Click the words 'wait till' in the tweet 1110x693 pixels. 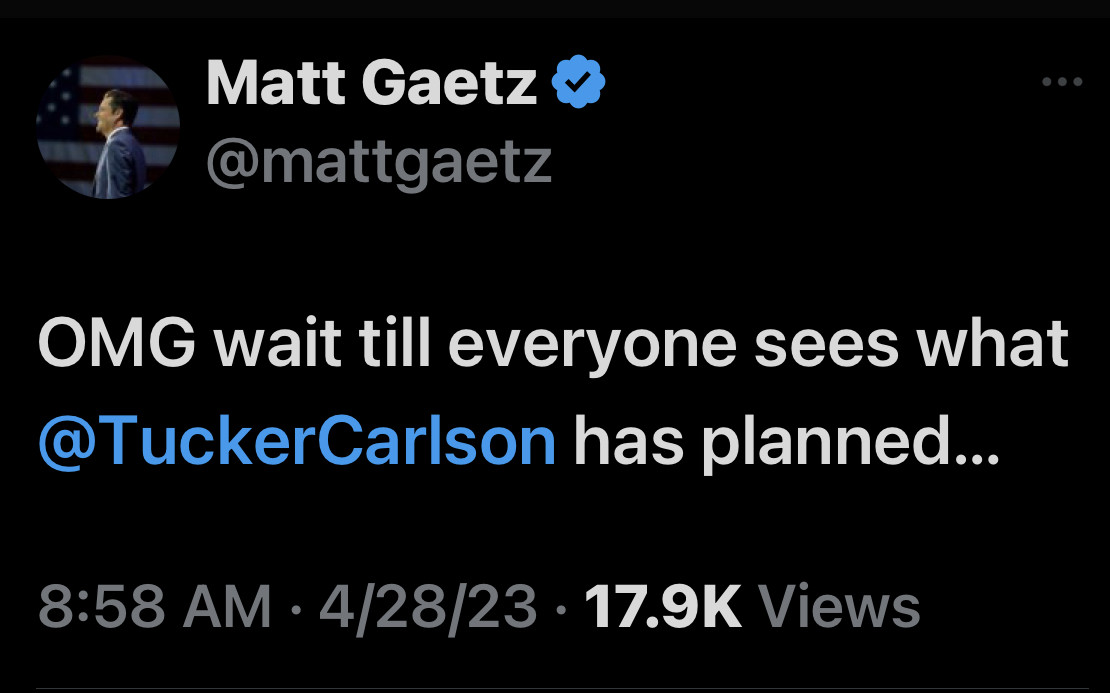(320, 345)
